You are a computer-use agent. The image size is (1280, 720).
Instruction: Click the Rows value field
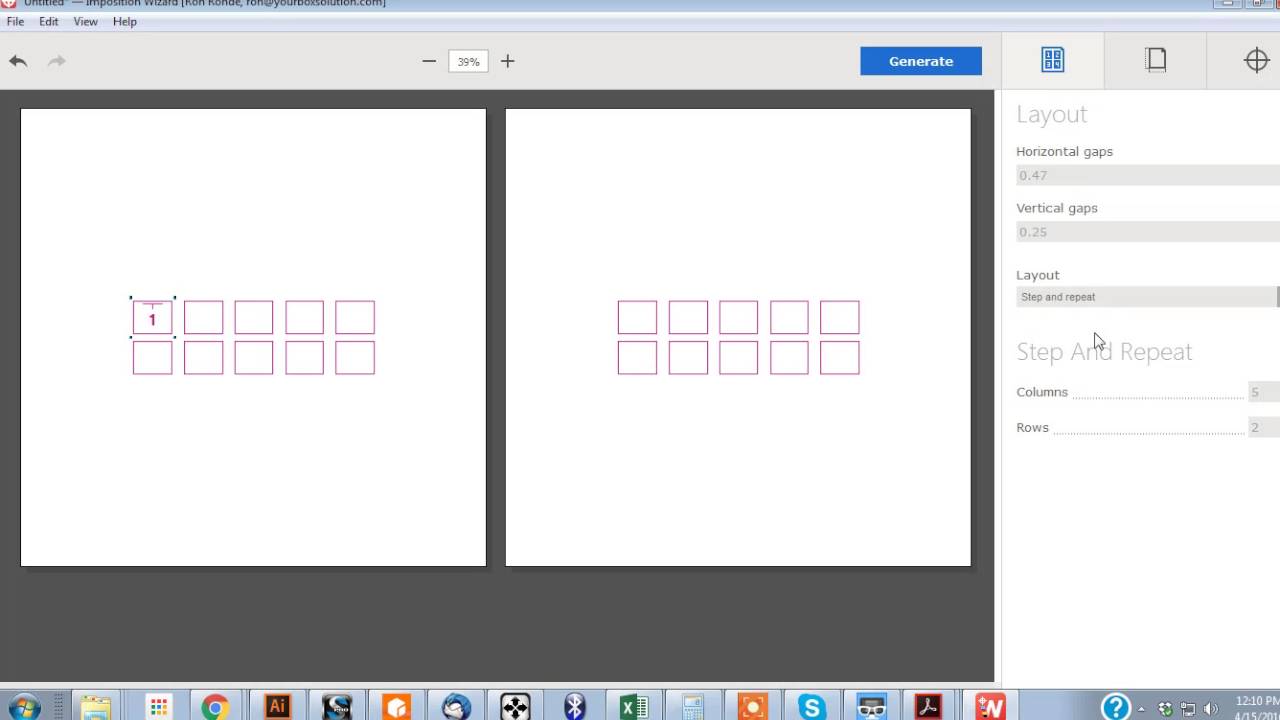point(1264,427)
